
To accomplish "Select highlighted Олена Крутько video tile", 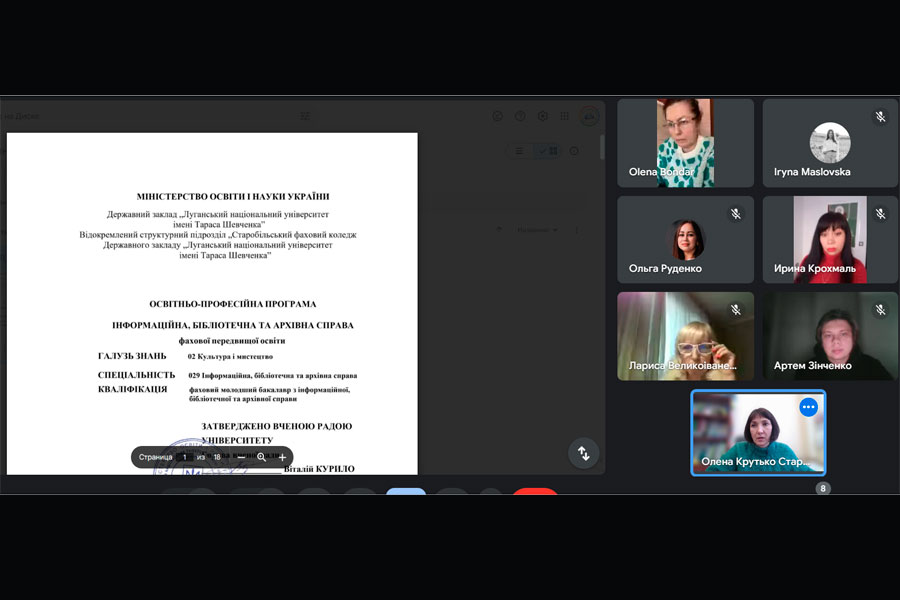I will pyautogui.click(x=758, y=433).
